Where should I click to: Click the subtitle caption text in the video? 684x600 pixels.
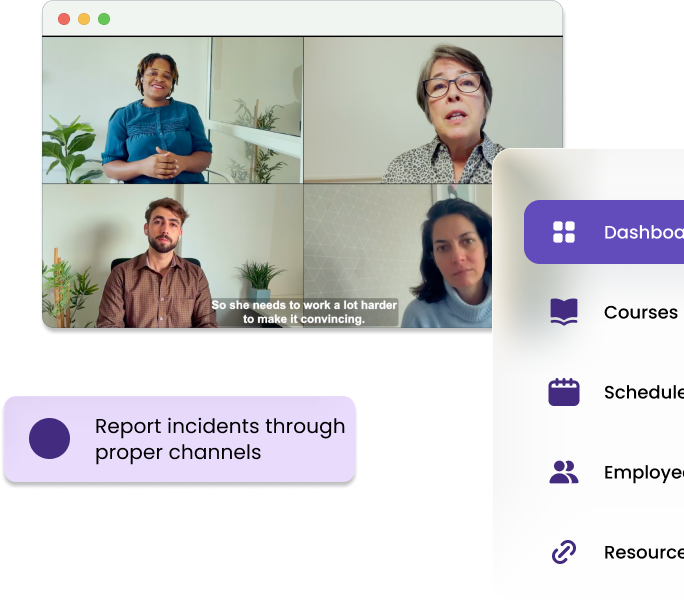(304, 312)
